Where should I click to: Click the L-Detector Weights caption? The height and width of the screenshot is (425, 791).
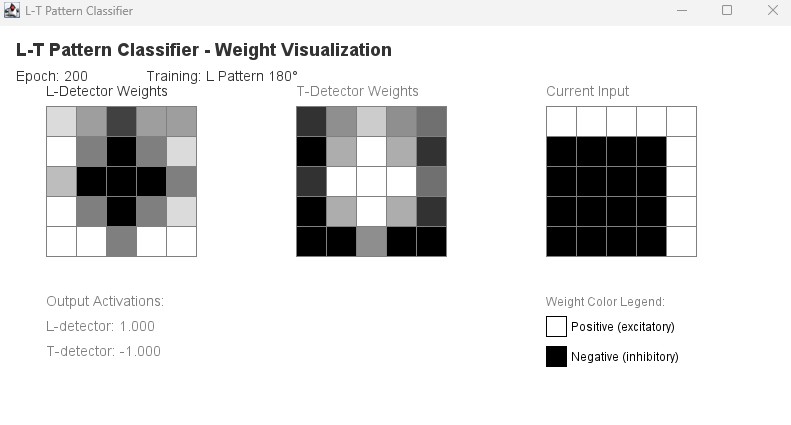(107, 91)
